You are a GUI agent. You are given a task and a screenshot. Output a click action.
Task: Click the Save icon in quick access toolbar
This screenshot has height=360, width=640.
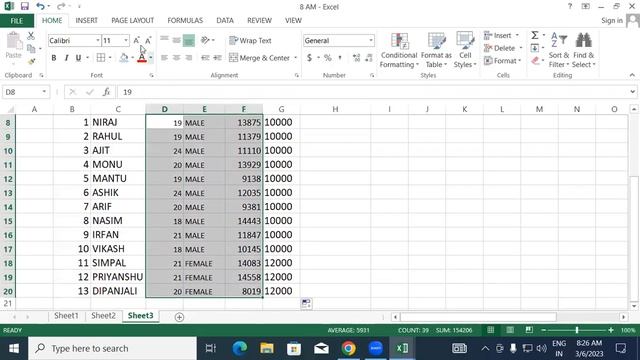tap(24, 7)
